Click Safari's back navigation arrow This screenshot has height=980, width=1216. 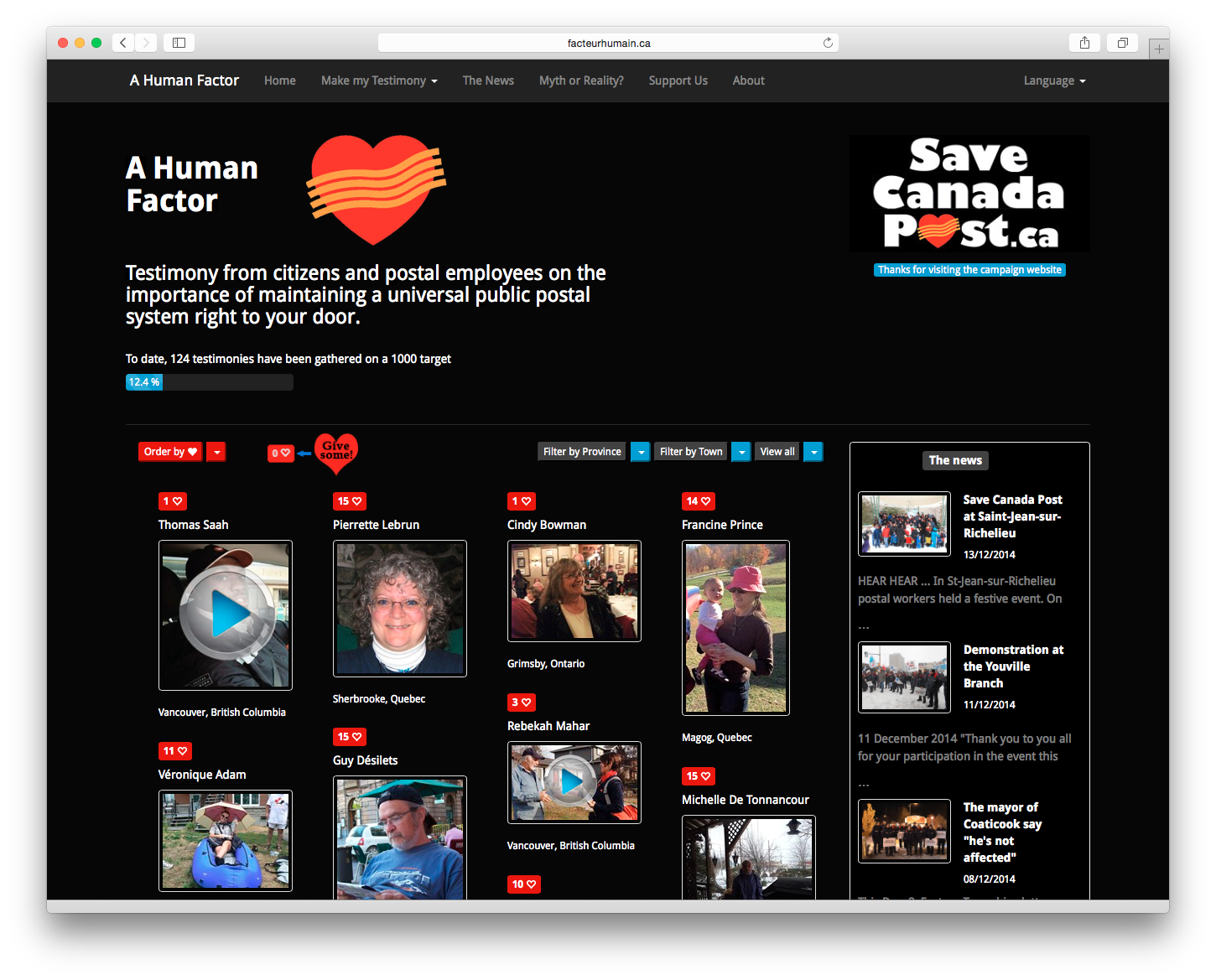click(122, 43)
